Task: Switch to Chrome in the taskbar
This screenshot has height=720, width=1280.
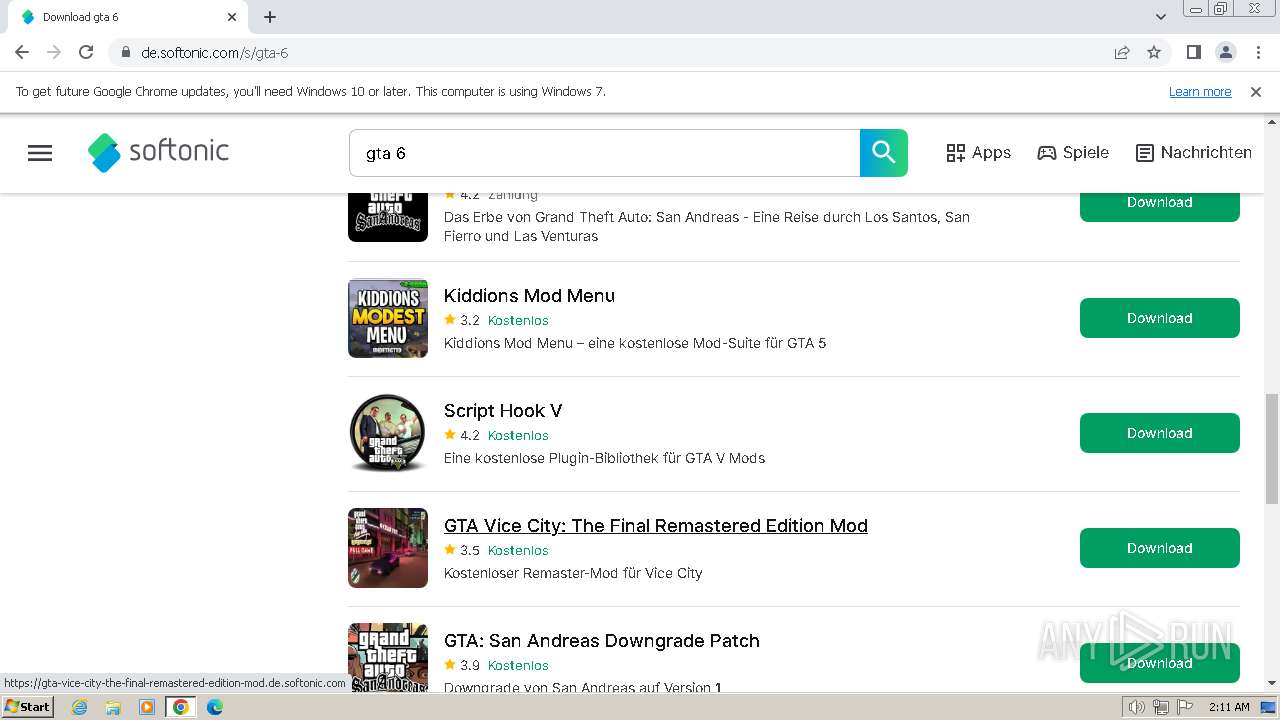Action: [181, 707]
